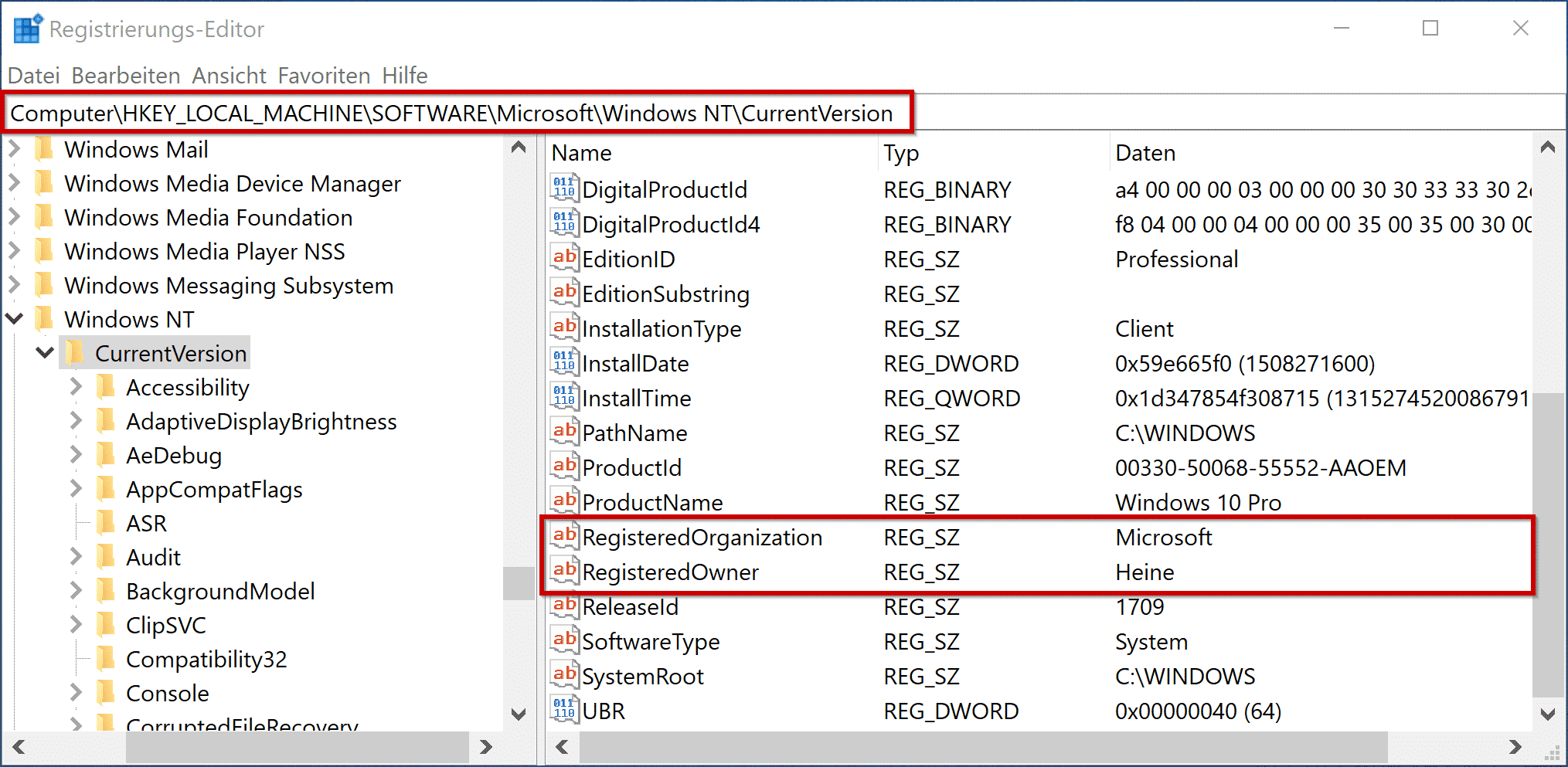Click the binary data icon beside DigitalProductId

pos(563,188)
